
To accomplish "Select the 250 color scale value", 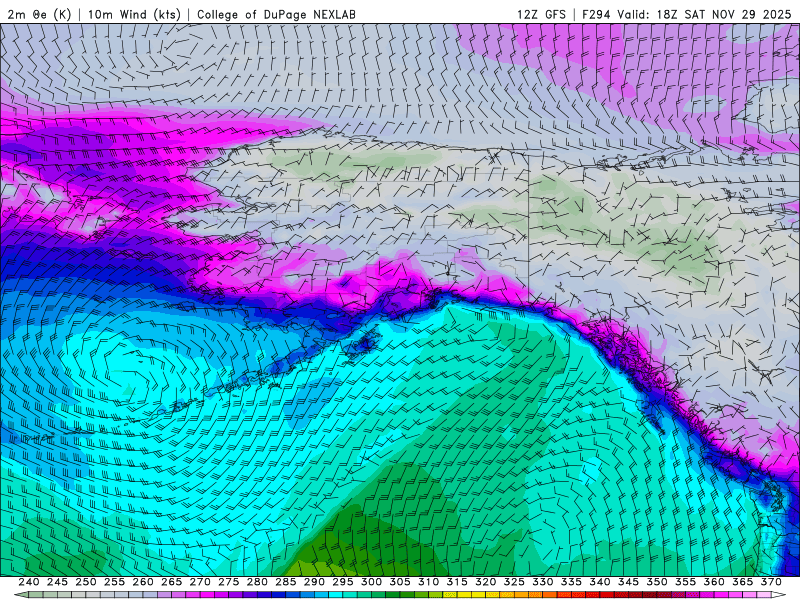I will tap(86, 582).
